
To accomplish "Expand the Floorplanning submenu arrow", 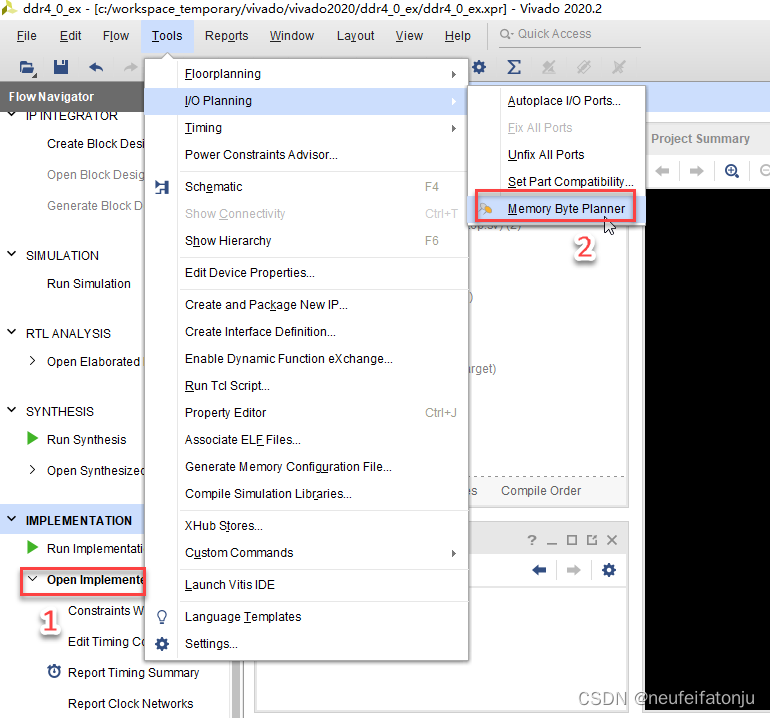I will pos(454,74).
